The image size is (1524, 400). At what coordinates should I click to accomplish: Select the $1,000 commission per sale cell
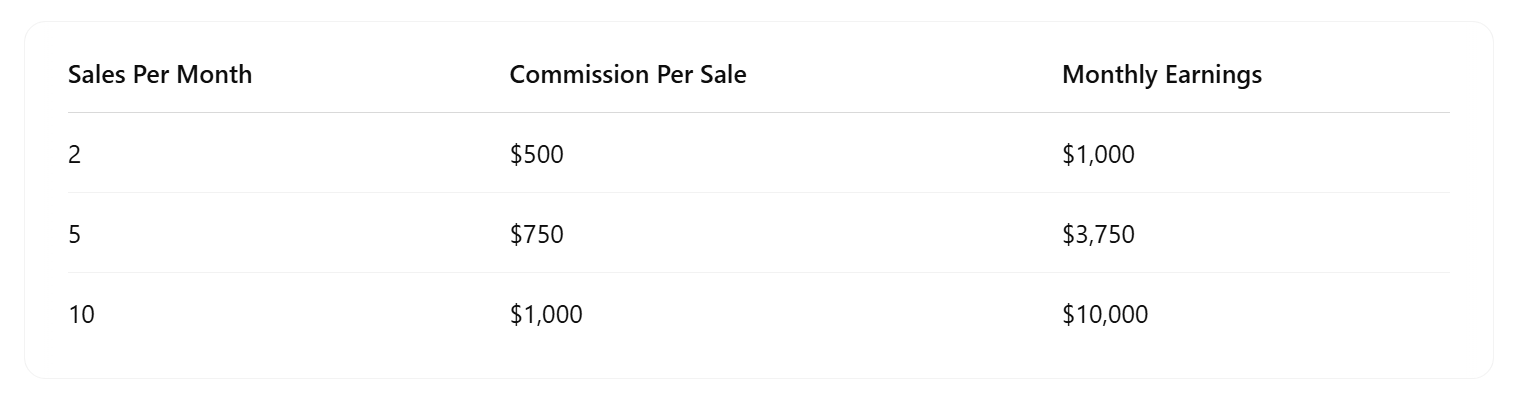click(x=546, y=314)
